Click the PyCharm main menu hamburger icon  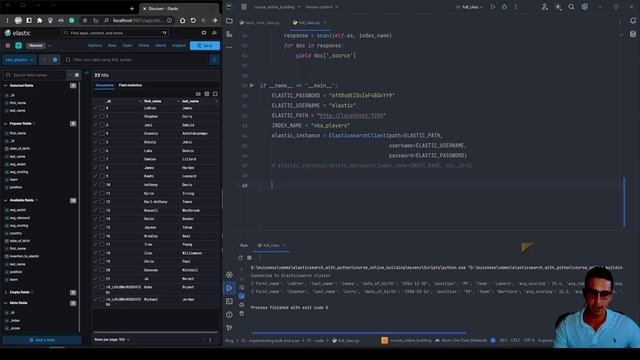pyautogui.click(x=244, y=7)
